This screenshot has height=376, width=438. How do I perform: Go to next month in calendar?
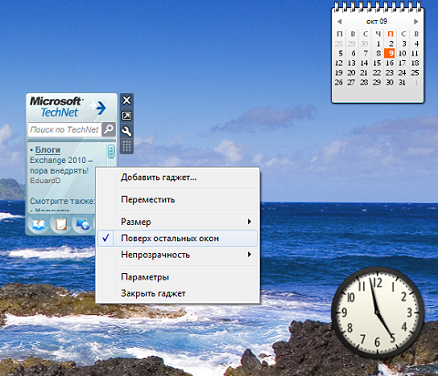point(416,21)
